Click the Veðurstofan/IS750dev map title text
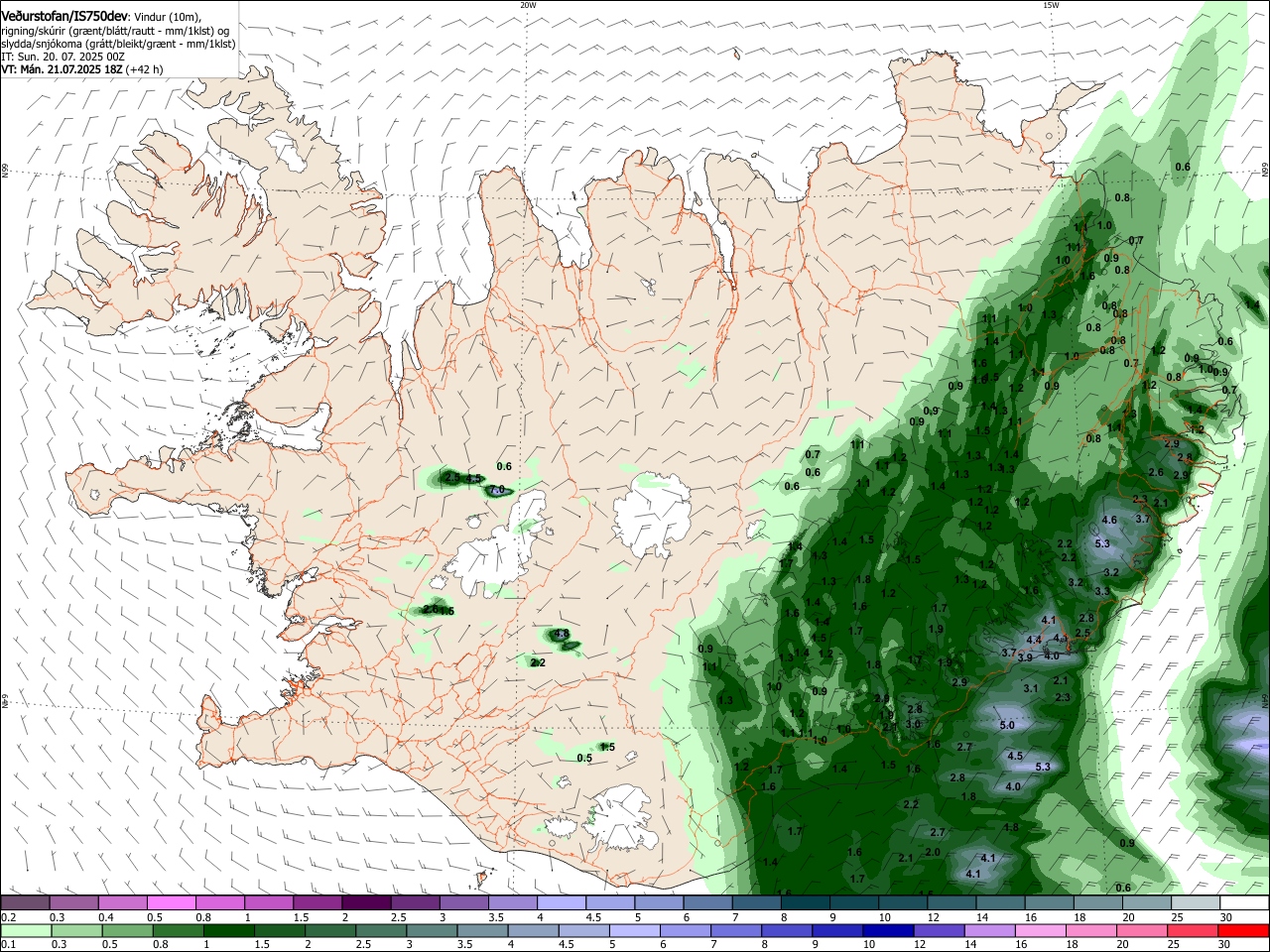1270x952 pixels. tap(64, 16)
